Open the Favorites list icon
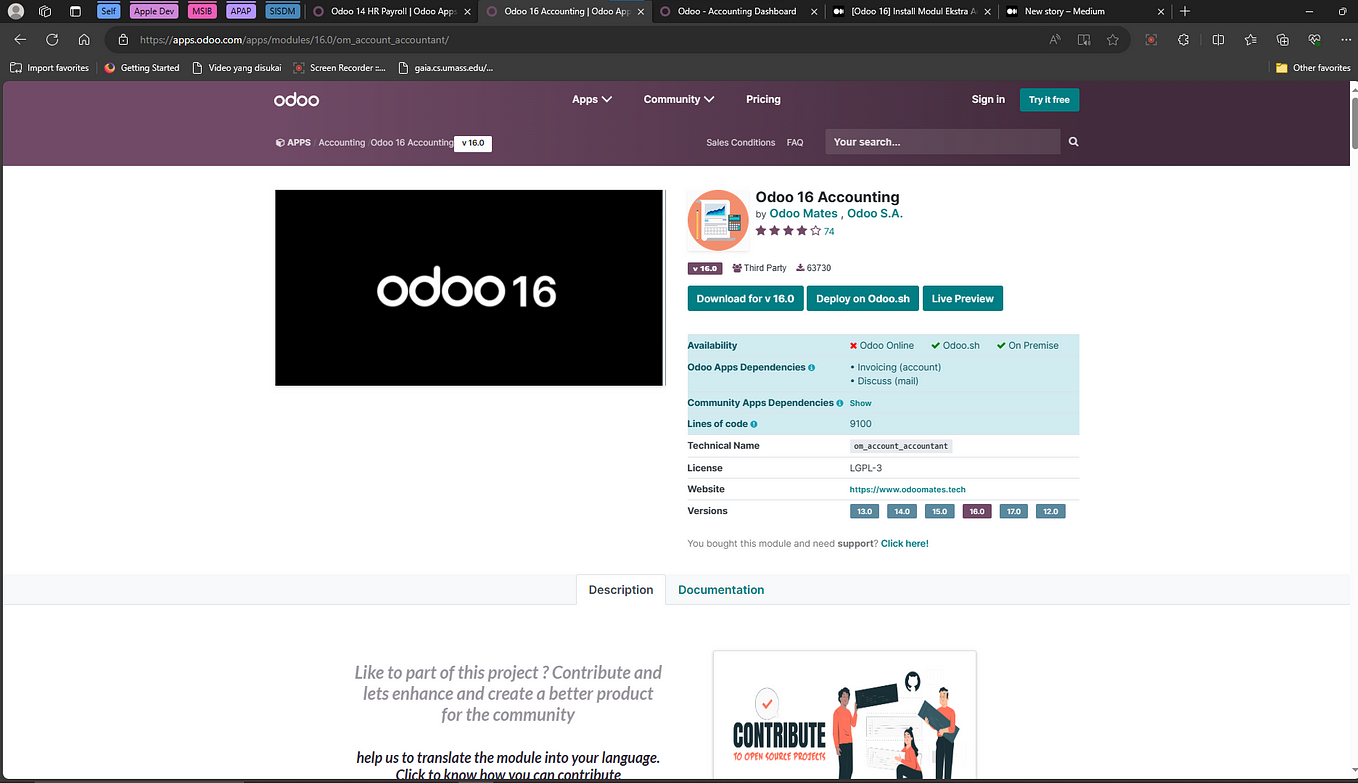 coord(1251,40)
